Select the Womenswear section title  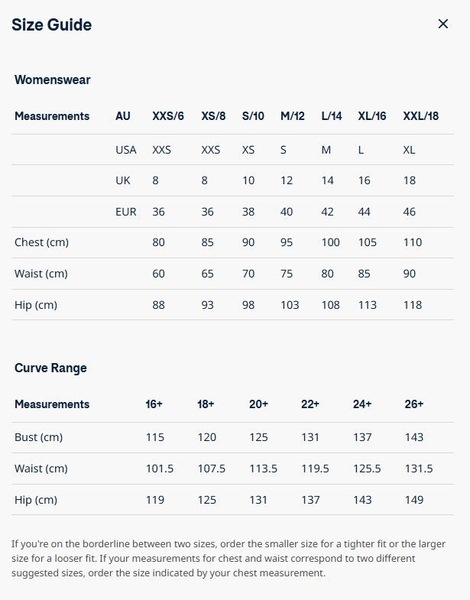52,80
